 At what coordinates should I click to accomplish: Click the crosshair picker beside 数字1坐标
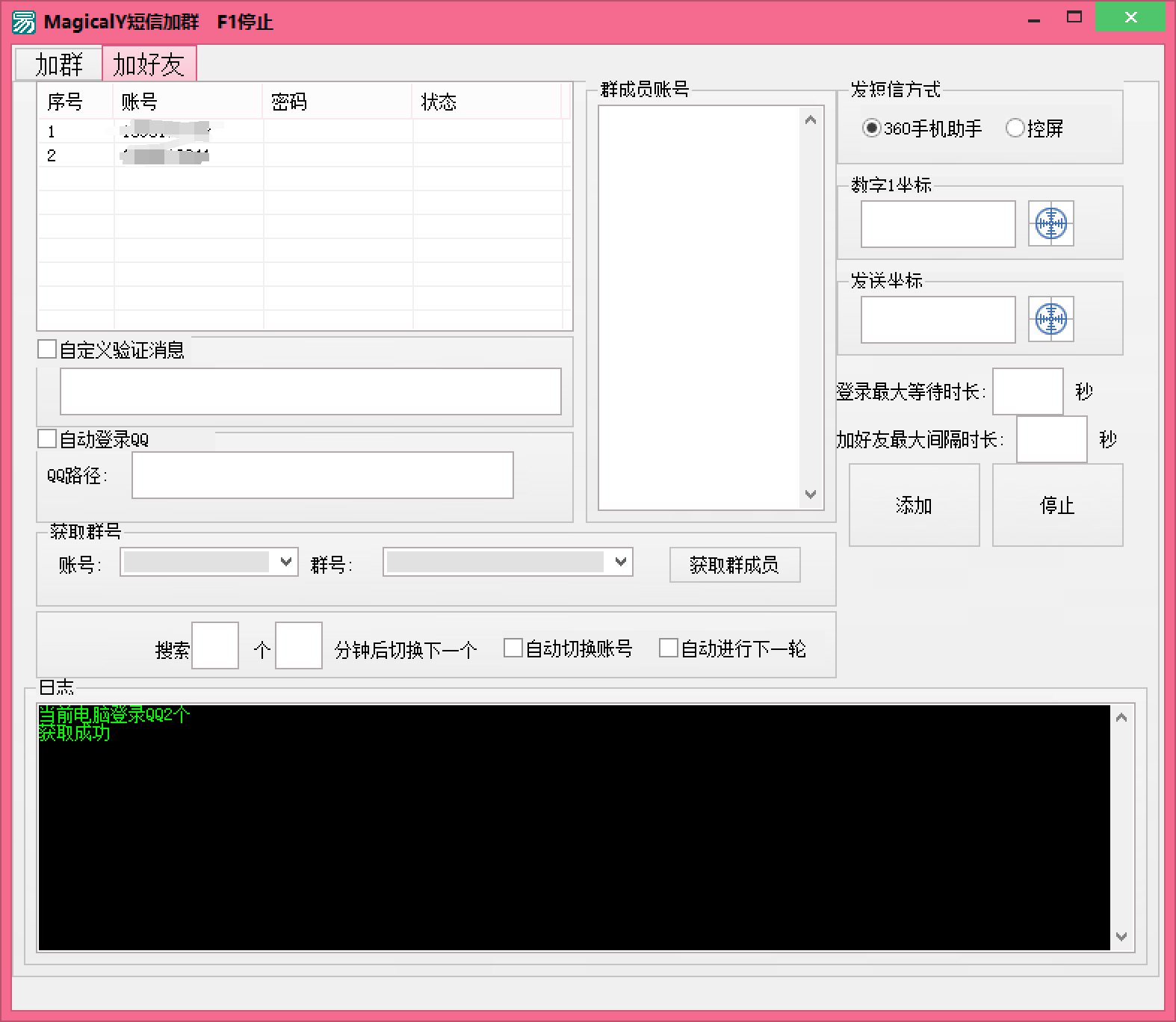tap(1050, 223)
